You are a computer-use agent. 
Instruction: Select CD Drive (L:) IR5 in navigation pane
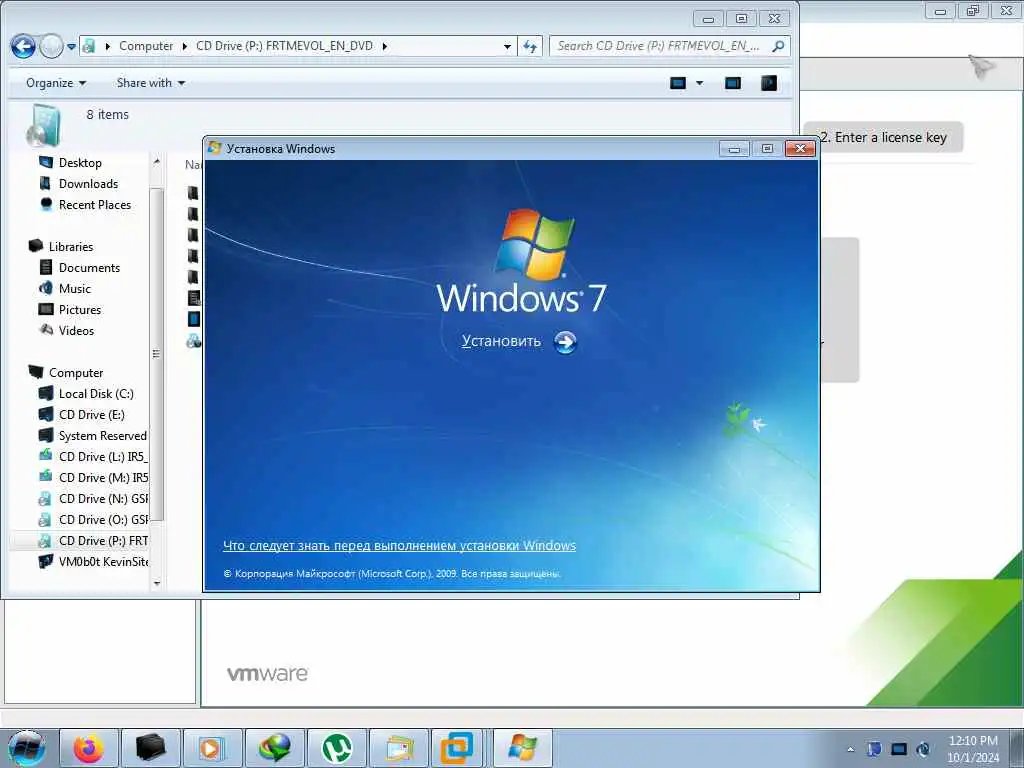pyautogui.click(x=103, y=456)
